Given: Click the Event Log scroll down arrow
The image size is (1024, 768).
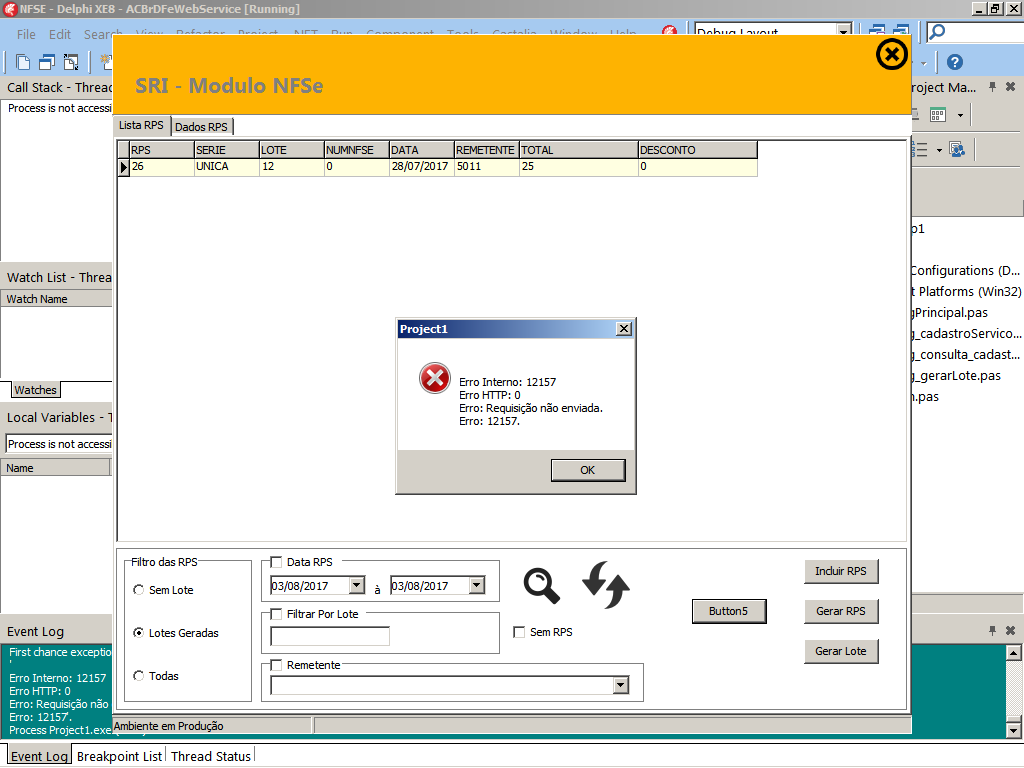Looking at the screenshot, I should point(1013,730).
